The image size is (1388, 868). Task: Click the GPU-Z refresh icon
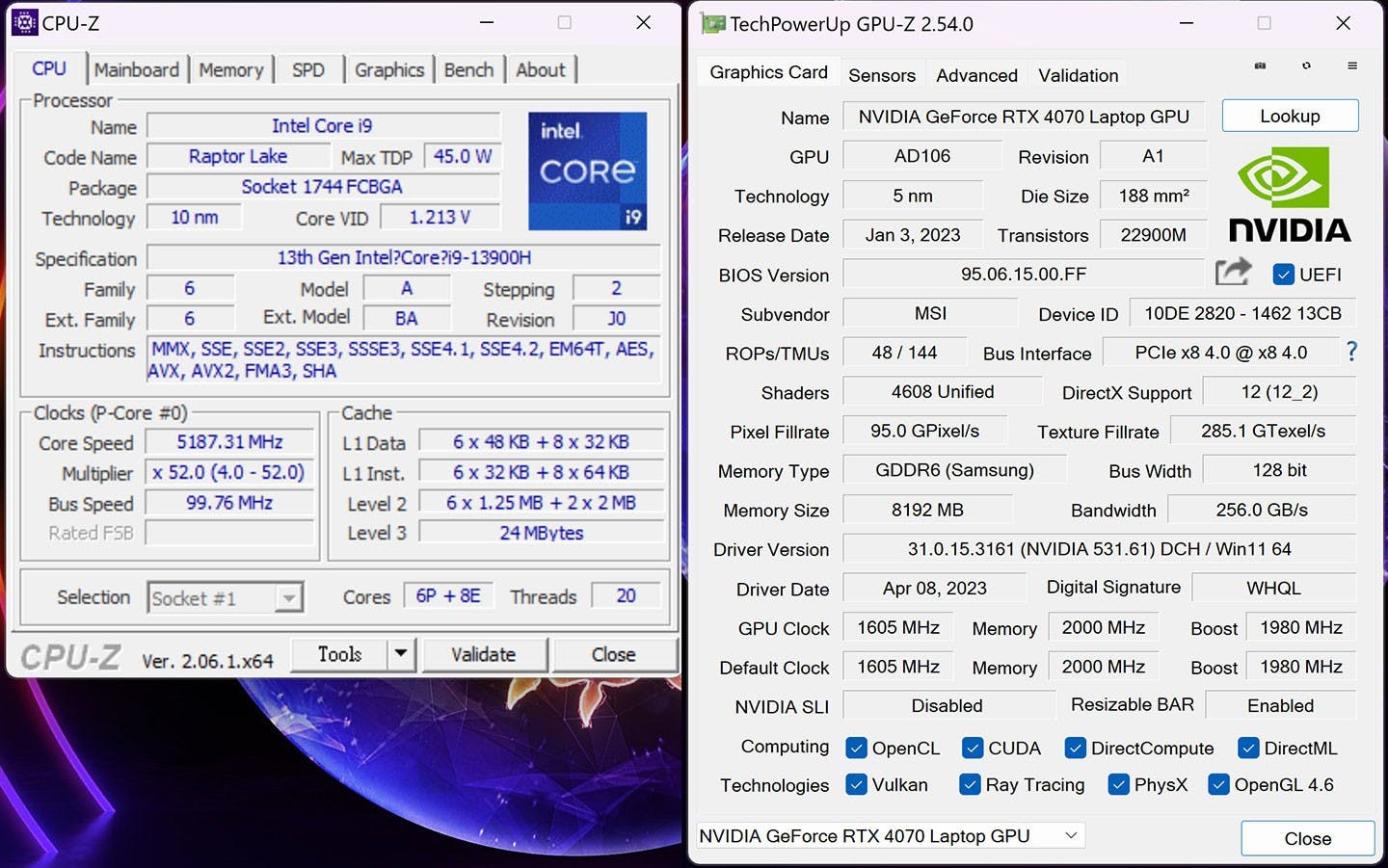pos(1306,66)
